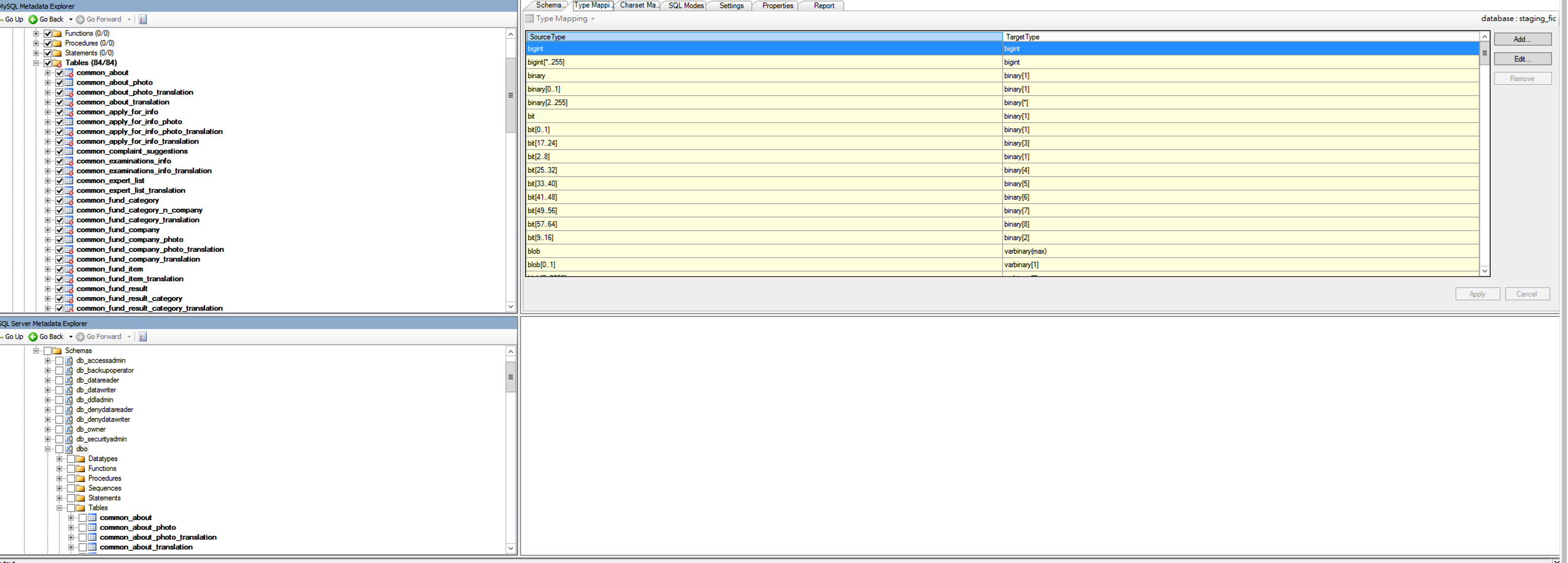The height and width of the screenshot is (563, 1568).
Task: Click the Datatypes folder icon
Action: click(80, 459)
